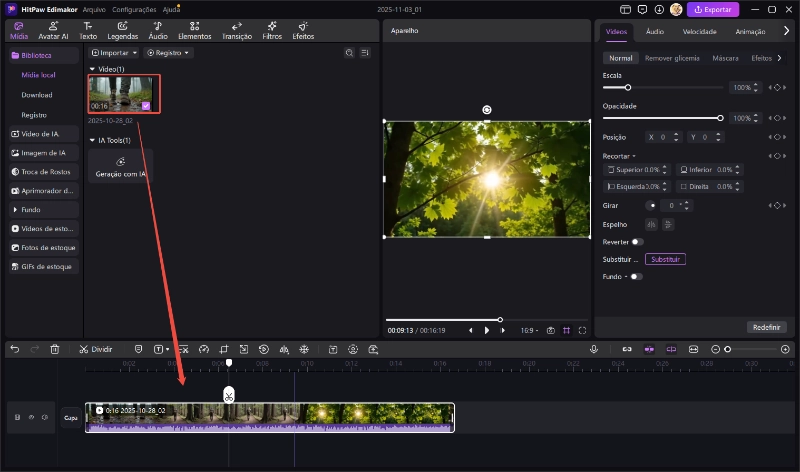The width and height of the screenshot is (800, 472).
Task: Click the microphone voice-over record icon
Action: coord(594,350)
